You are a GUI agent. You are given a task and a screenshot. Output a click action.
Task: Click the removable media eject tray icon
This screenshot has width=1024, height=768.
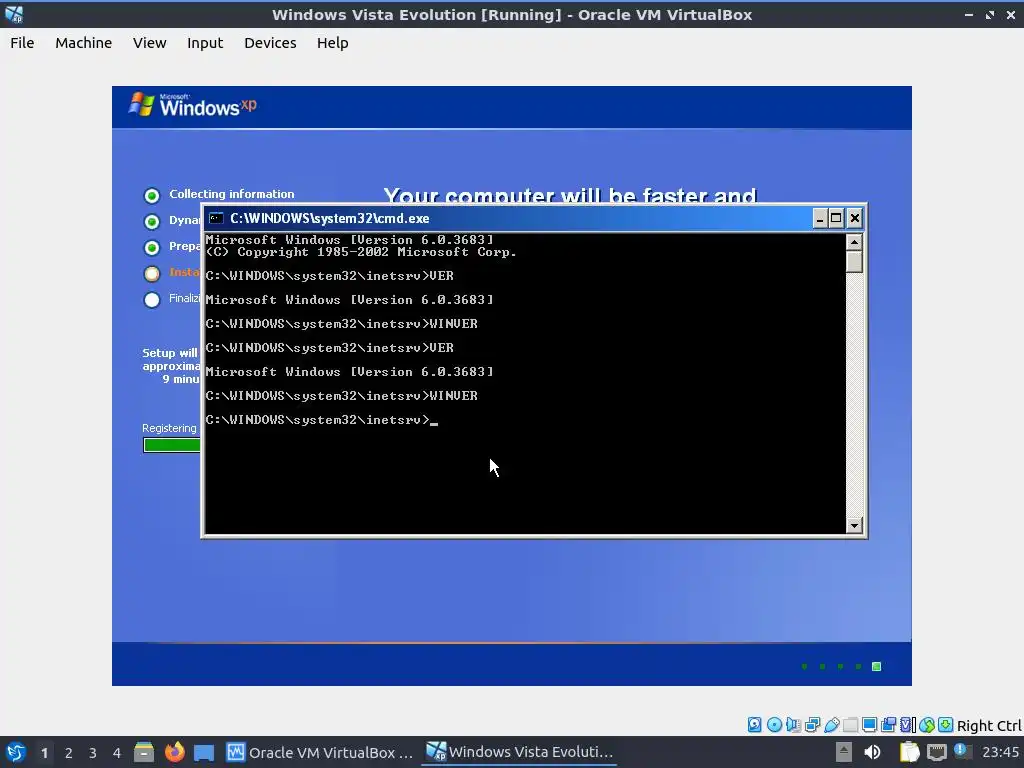click(x=844, y=752)
